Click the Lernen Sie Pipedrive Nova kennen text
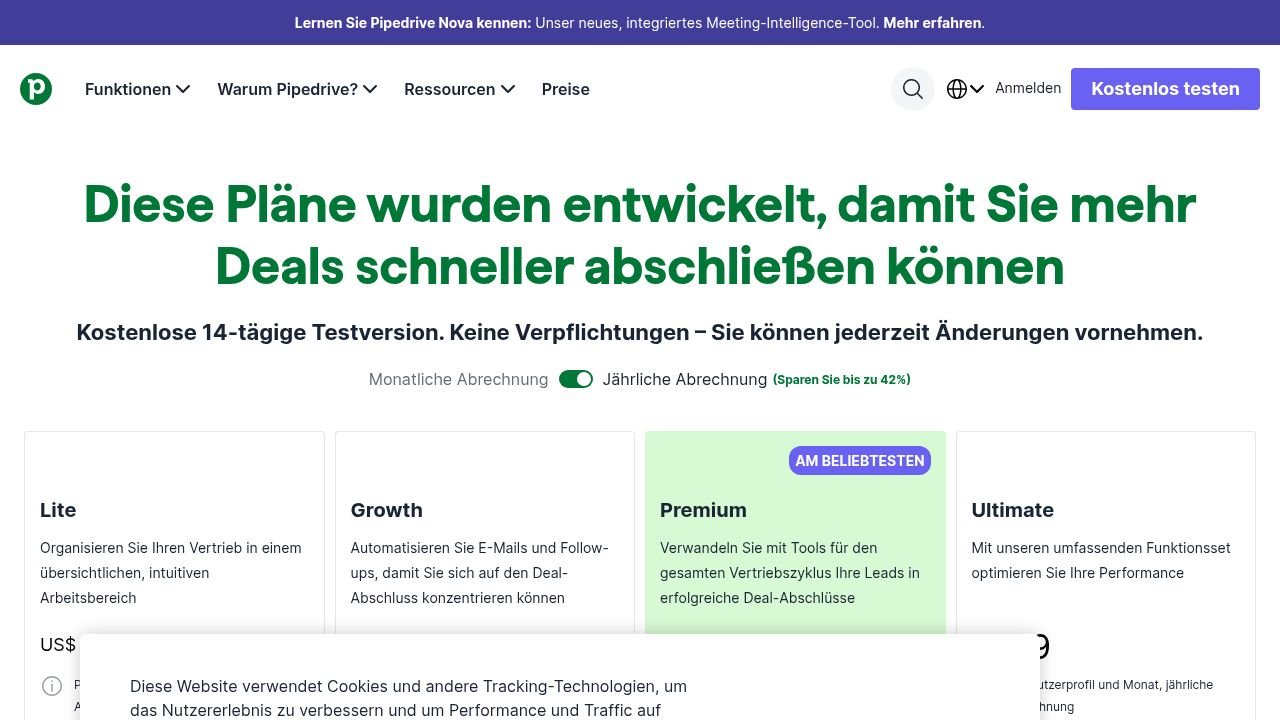 (413, 22)
